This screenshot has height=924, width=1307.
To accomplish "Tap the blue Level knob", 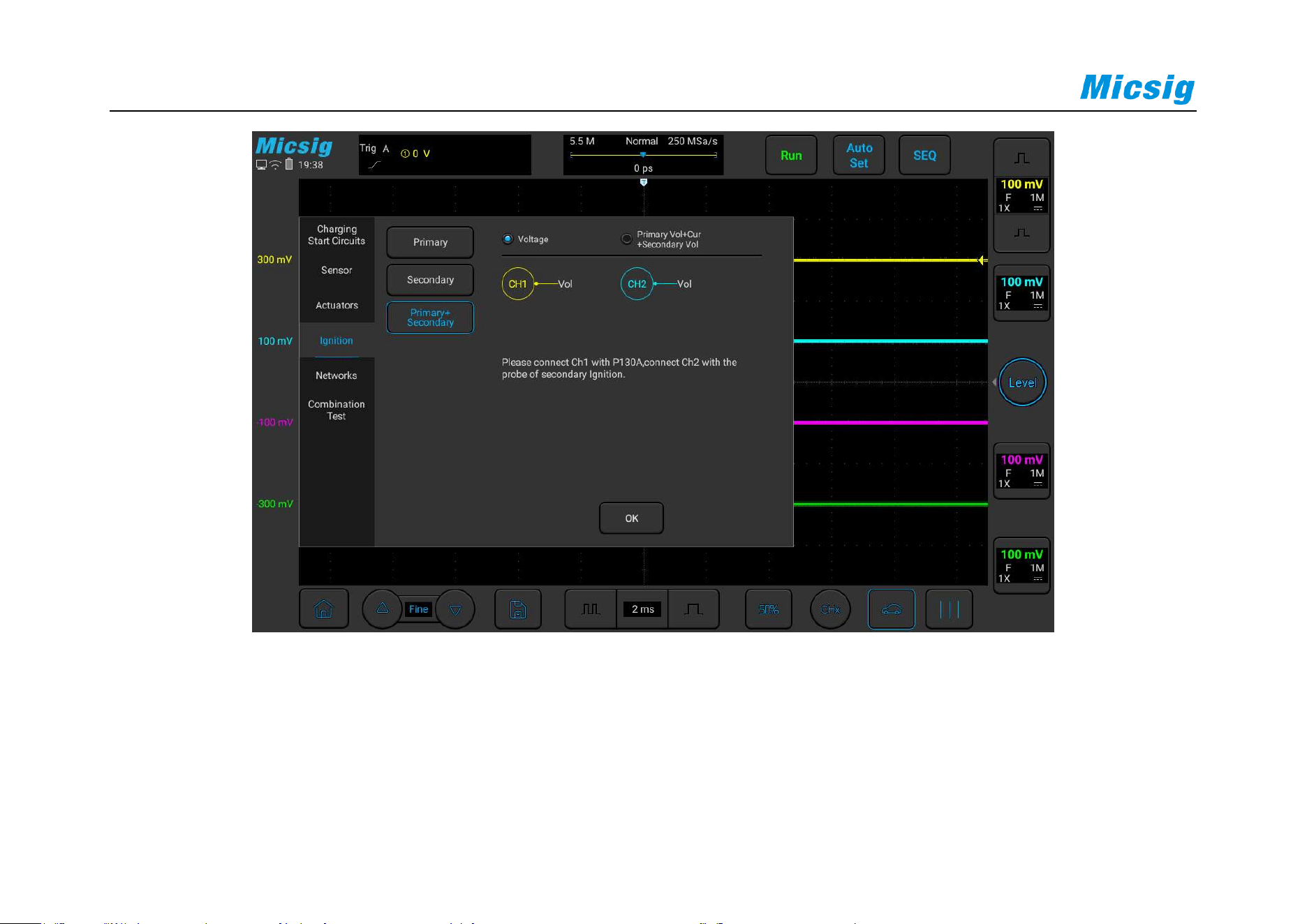I will [1022, 382].
